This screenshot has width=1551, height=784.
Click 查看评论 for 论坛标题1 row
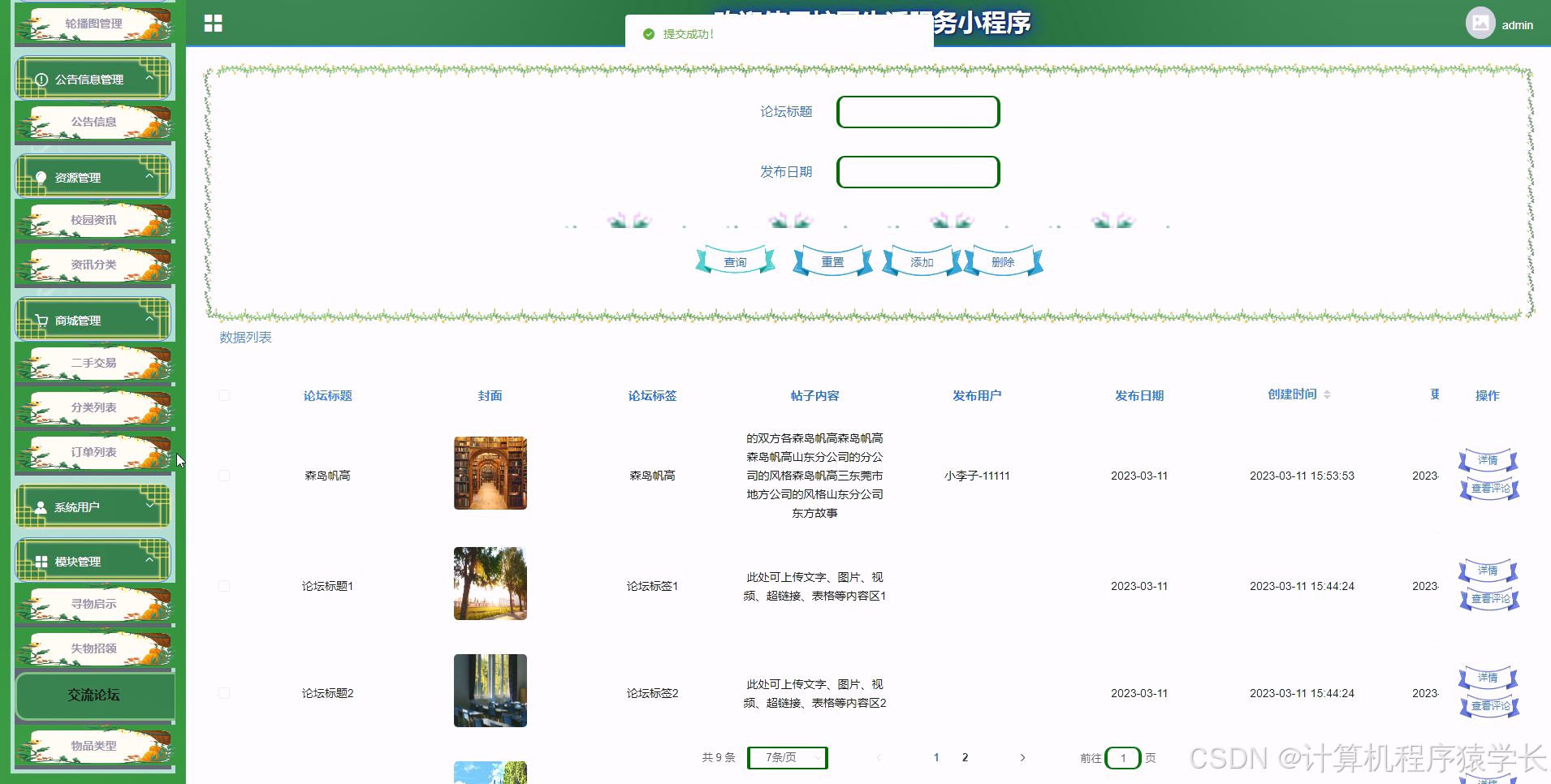tap(1489, 599)
